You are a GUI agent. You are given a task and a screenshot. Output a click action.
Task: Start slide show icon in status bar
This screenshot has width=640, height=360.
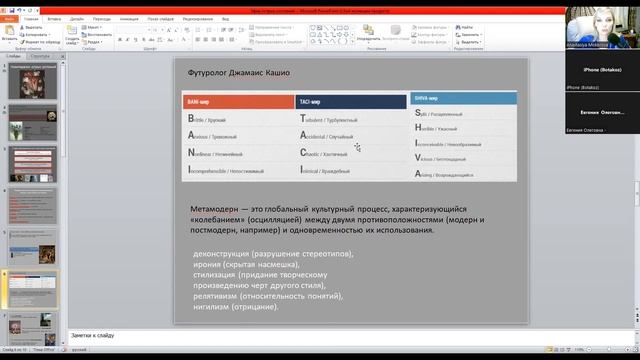[x=568, y=349]
